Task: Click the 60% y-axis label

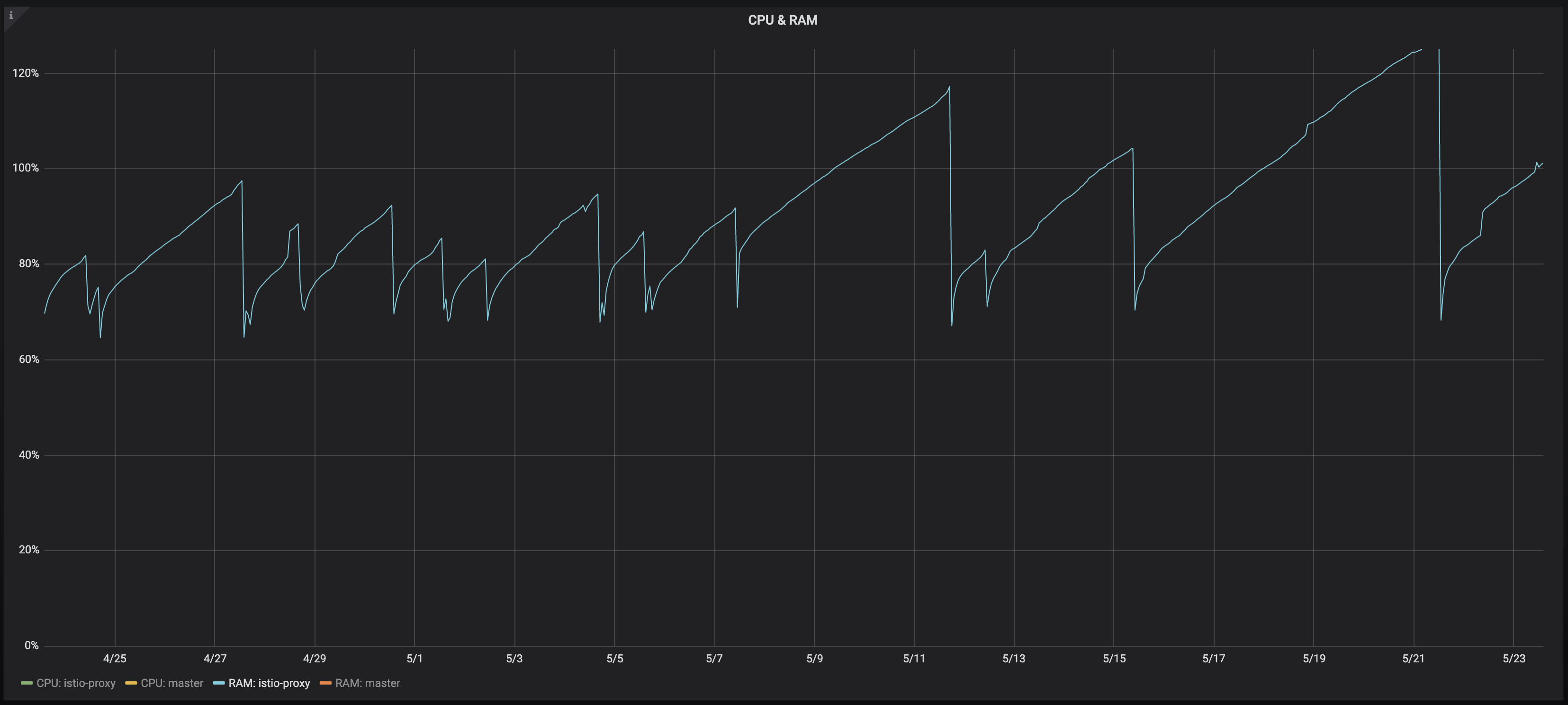Action: 28,359
